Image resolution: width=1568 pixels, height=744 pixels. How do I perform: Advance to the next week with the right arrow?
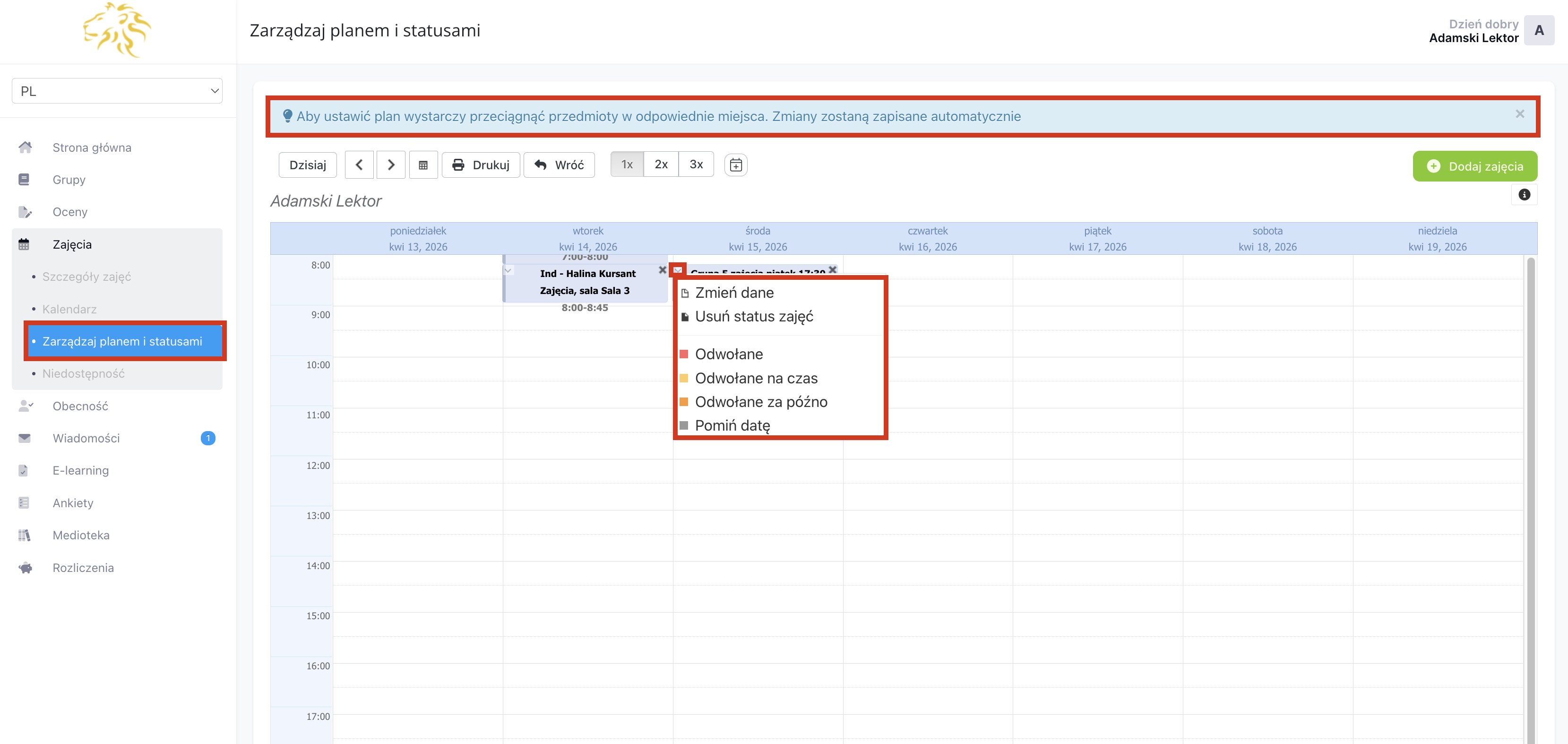pyautogui.click(x=391, y=165)
